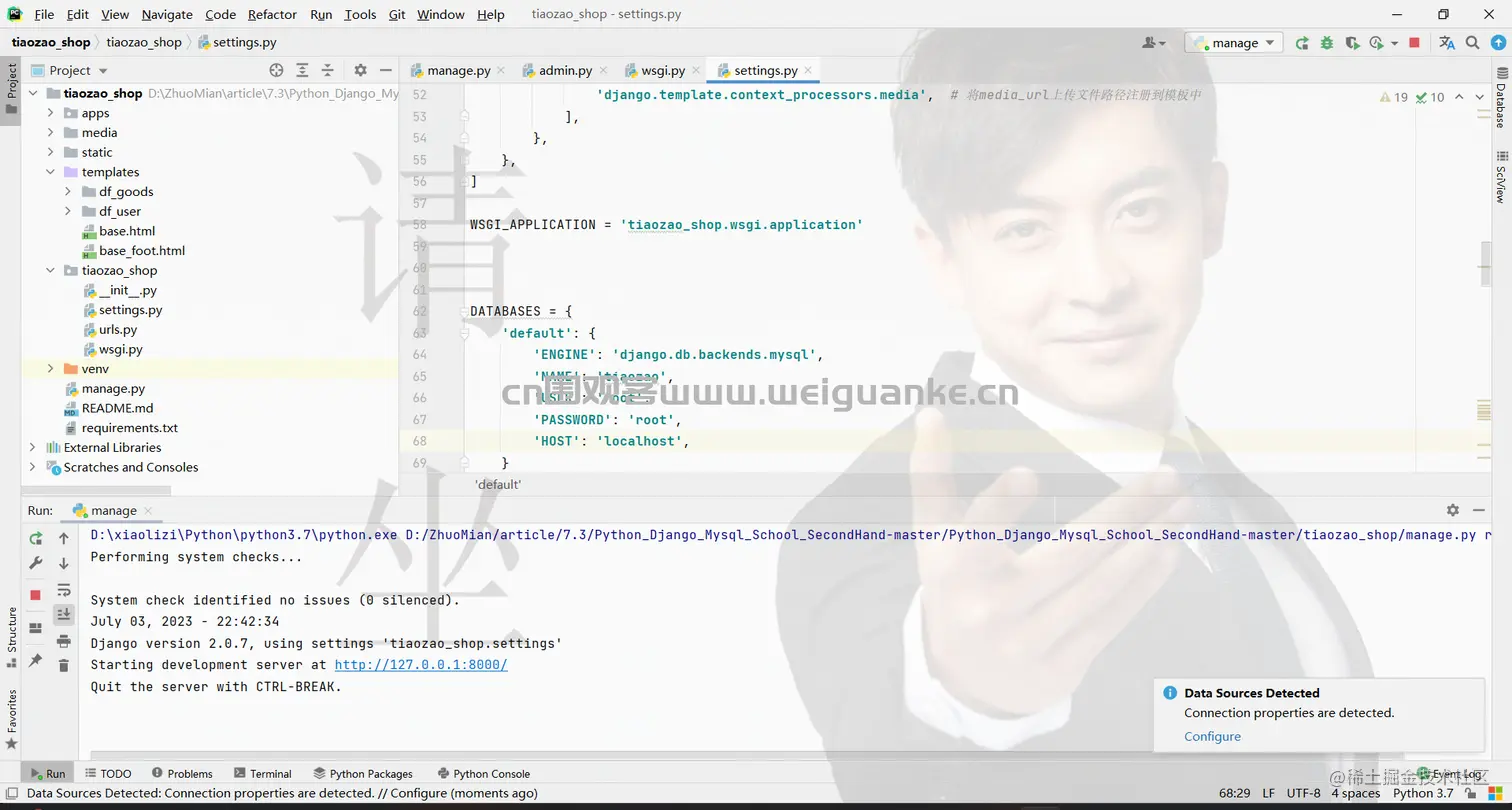
Task: Open the user account dropdown
Action: (x=1154, y=43)
